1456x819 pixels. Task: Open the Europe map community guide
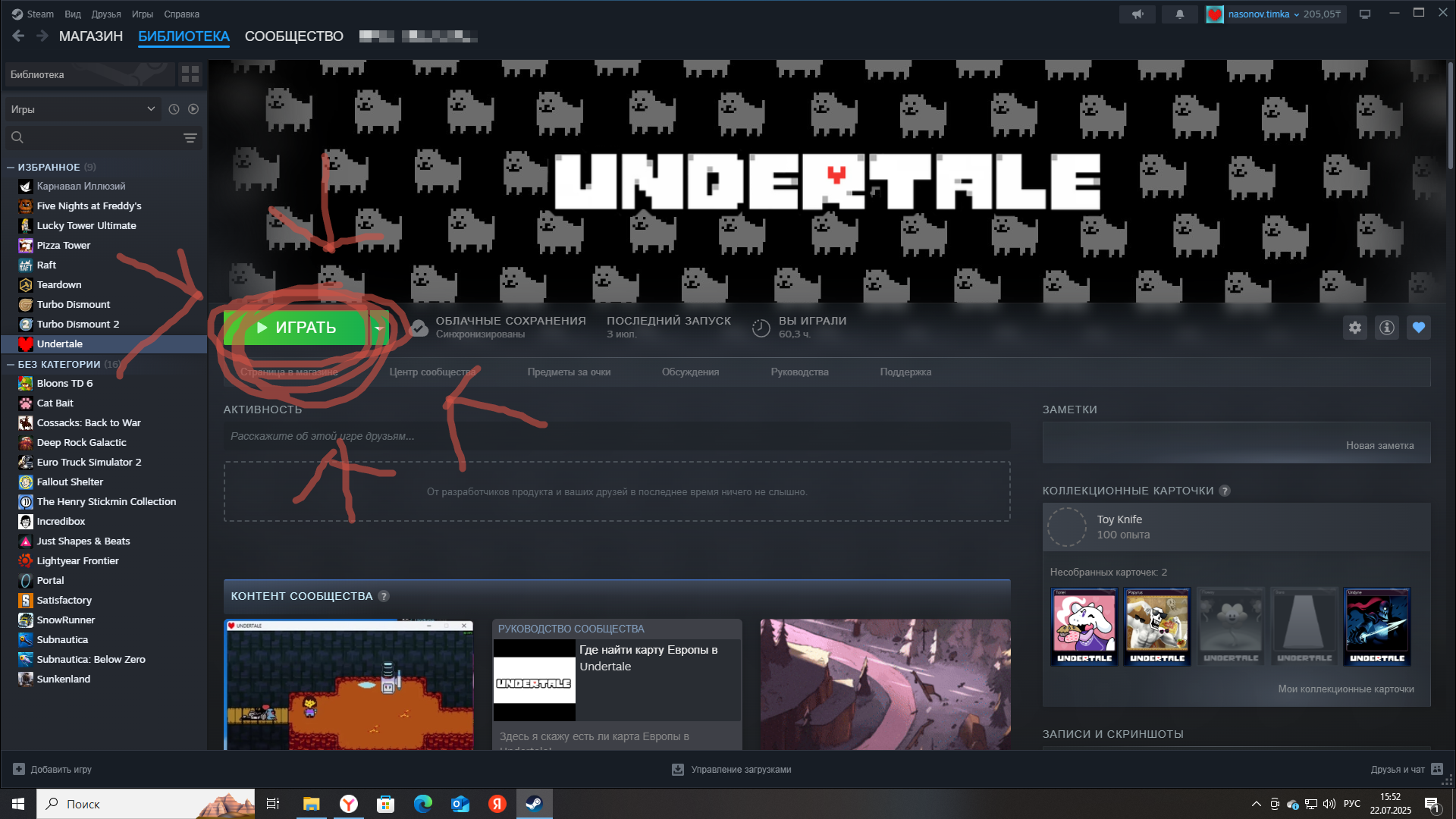coord(617,684)
